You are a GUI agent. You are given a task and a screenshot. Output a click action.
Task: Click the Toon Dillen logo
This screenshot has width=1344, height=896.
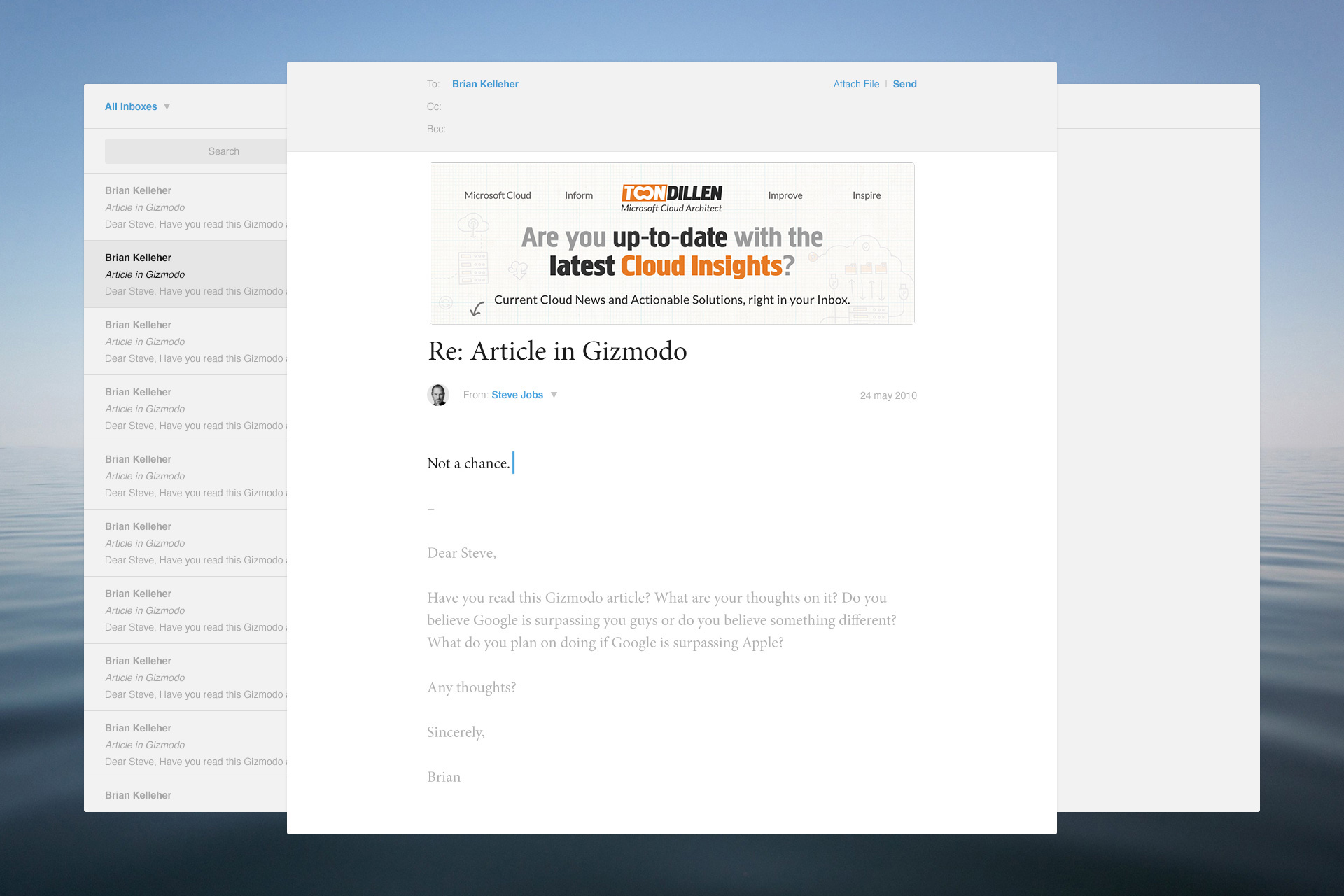[672, 198]
